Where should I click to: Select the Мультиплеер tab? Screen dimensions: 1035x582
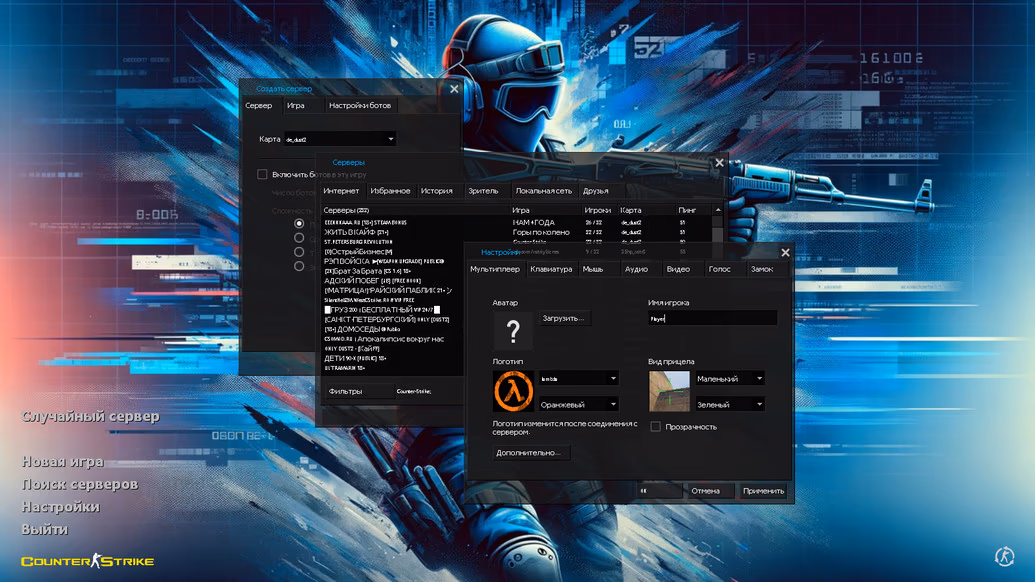click(x=495, y=269)
